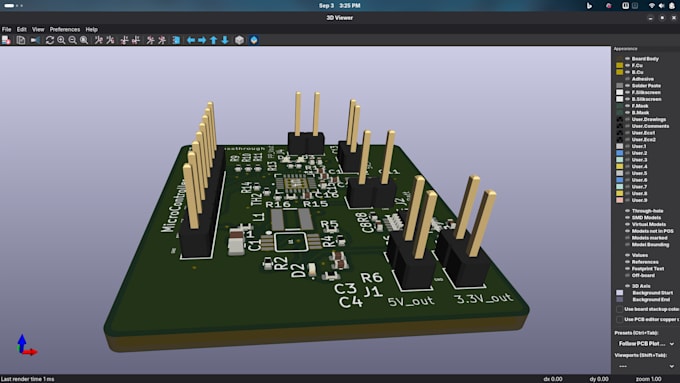
Task: Toggle orthographic projection cube icon
Action: [x=239, y=40]
